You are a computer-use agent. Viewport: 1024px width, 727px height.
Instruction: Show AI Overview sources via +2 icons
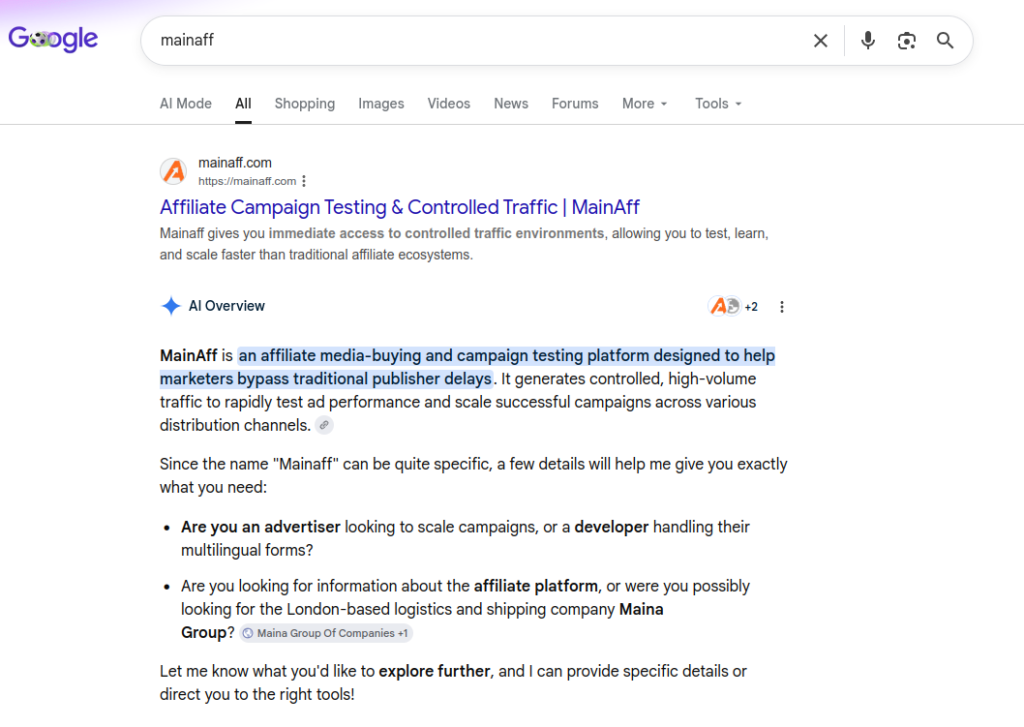click(733, 306)
